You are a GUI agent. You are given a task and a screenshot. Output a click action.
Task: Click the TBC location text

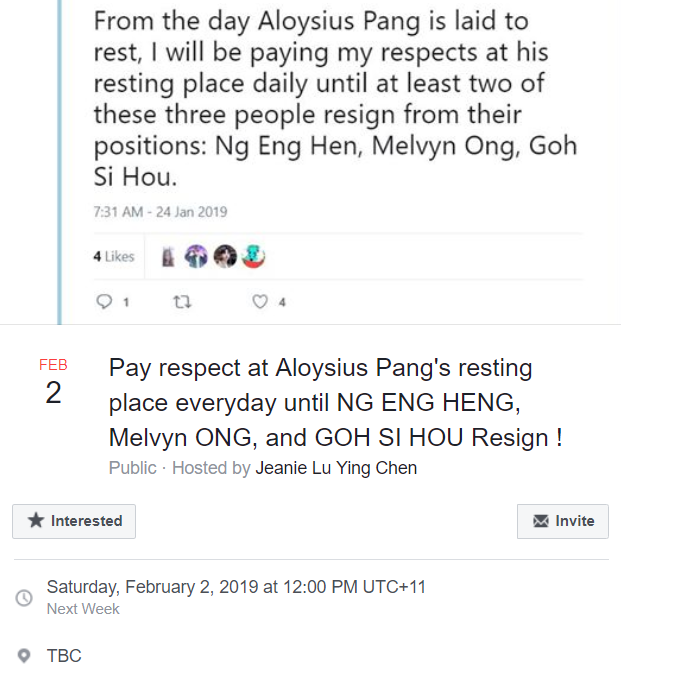(x=64, y=656)
